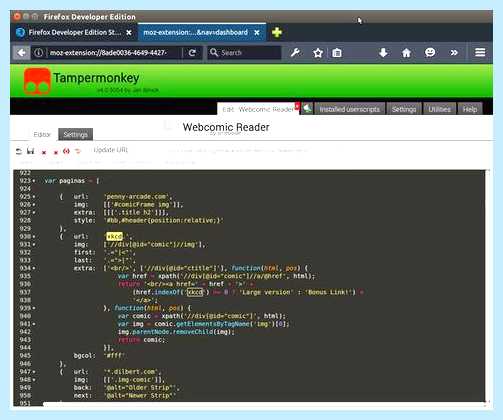Click the horizontal scrollbar below the code editor

pyautogui.click(x=263, y=404)
